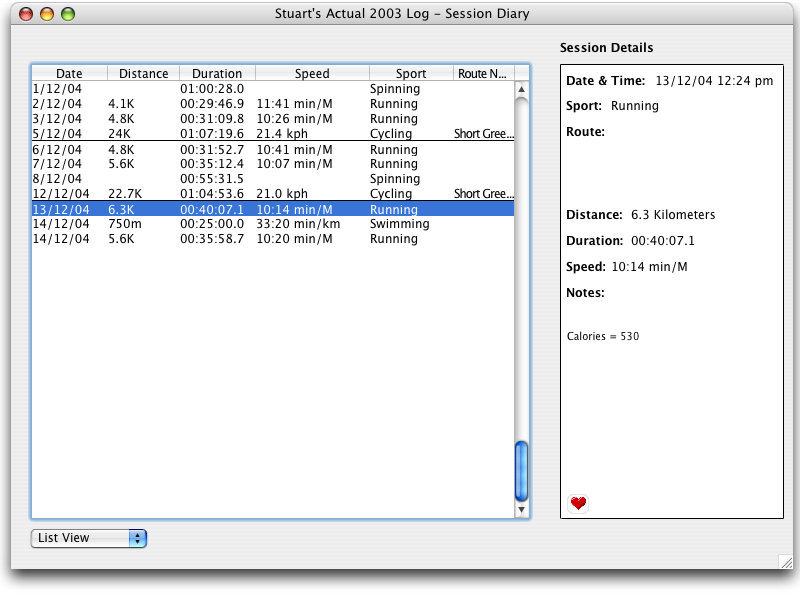The width and height of the screenshot is (800, 600).
Task: Click the blue vertical scrollbar thumb
Action: point(521,471)
